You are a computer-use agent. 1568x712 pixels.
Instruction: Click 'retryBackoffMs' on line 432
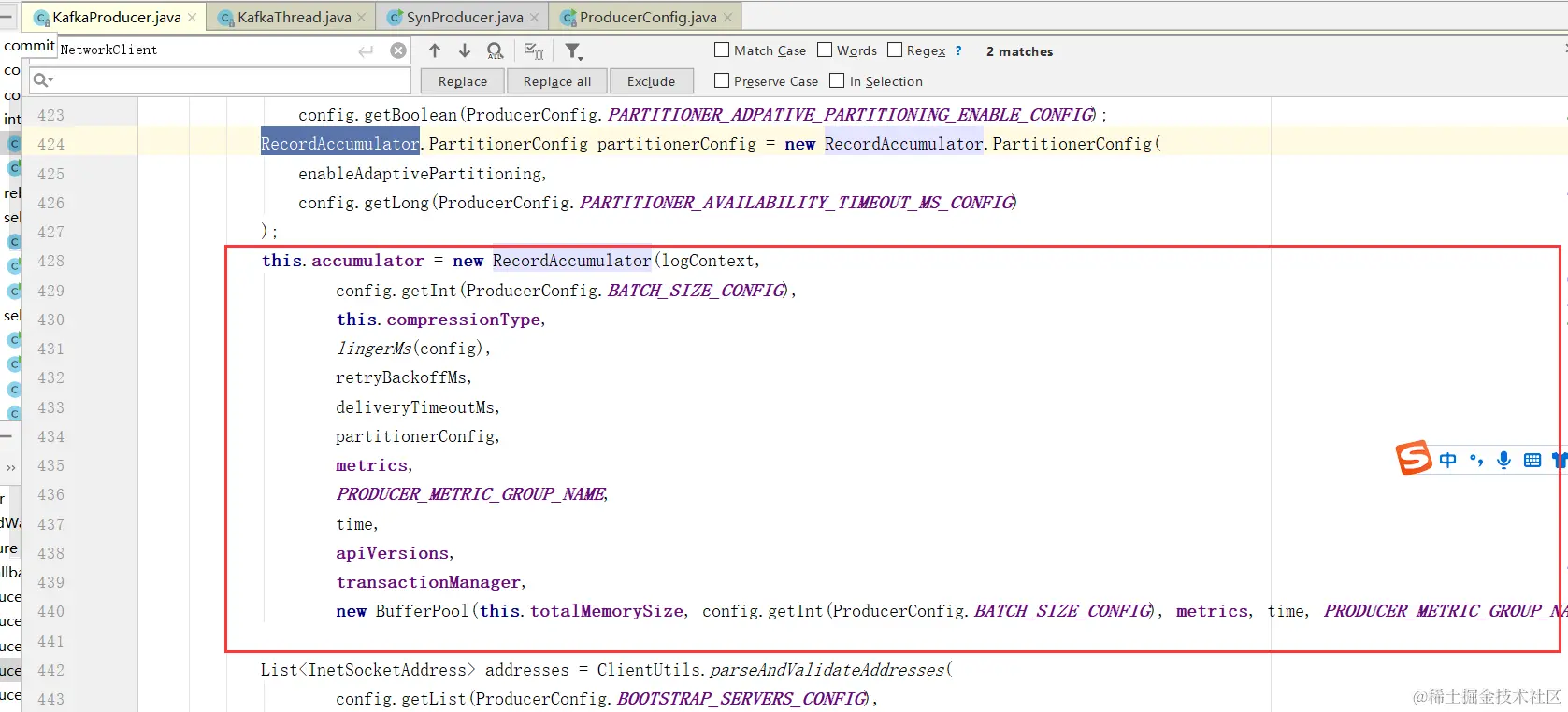pos(401,377)
